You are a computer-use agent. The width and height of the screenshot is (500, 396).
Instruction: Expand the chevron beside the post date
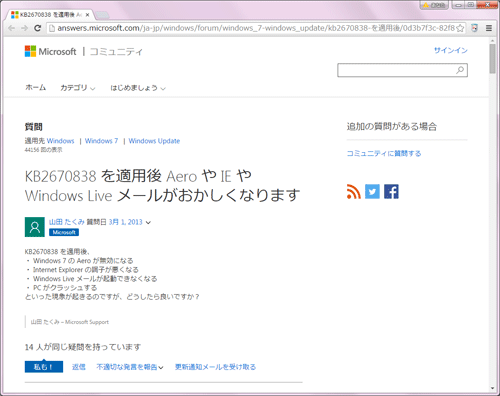point(148,222)
